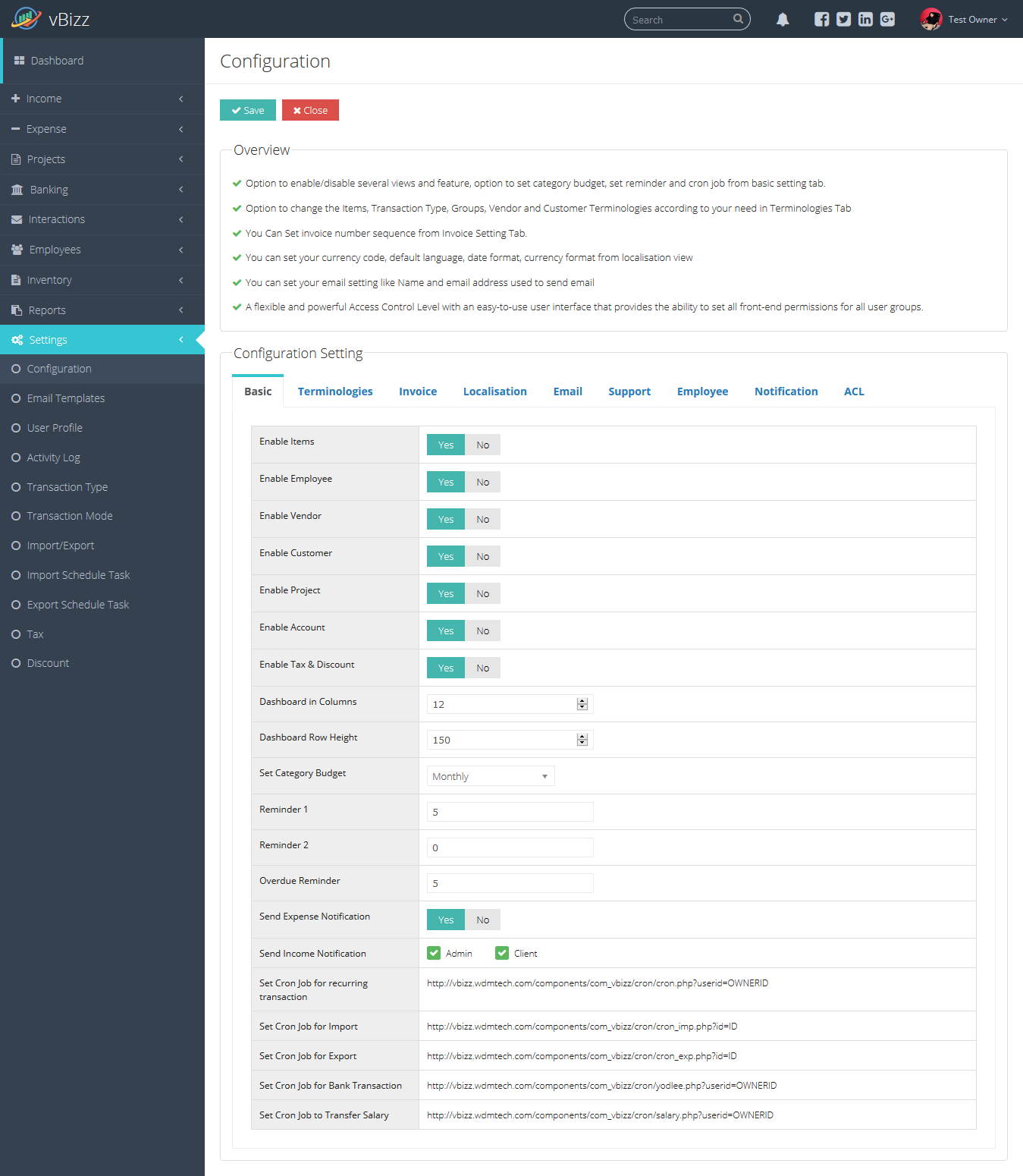Screen dimensions: 1023x1176
Task: Click the green Save button
Action: [248, 110]
